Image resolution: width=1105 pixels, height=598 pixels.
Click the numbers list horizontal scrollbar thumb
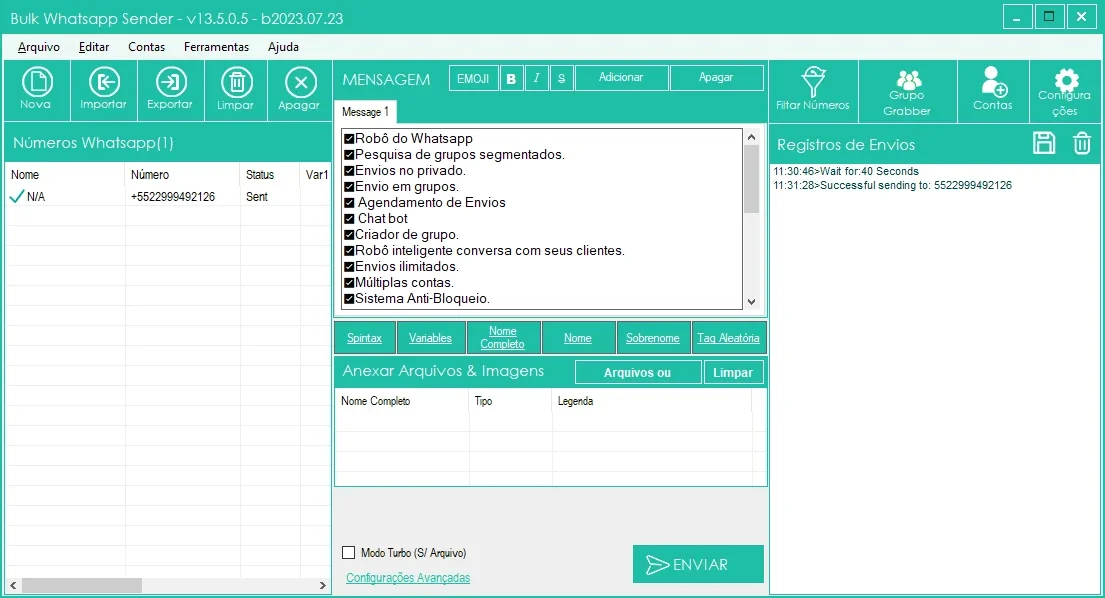tap(82, 585)
